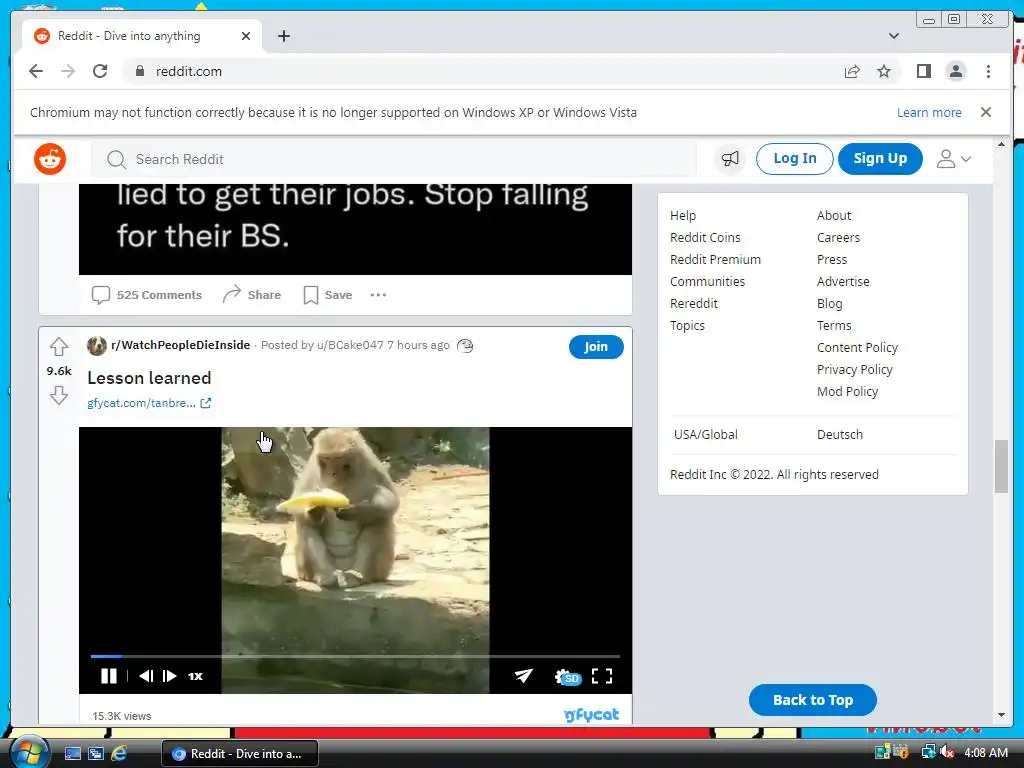
Task: Click the Back to Top button
Action: coord(812,700)
